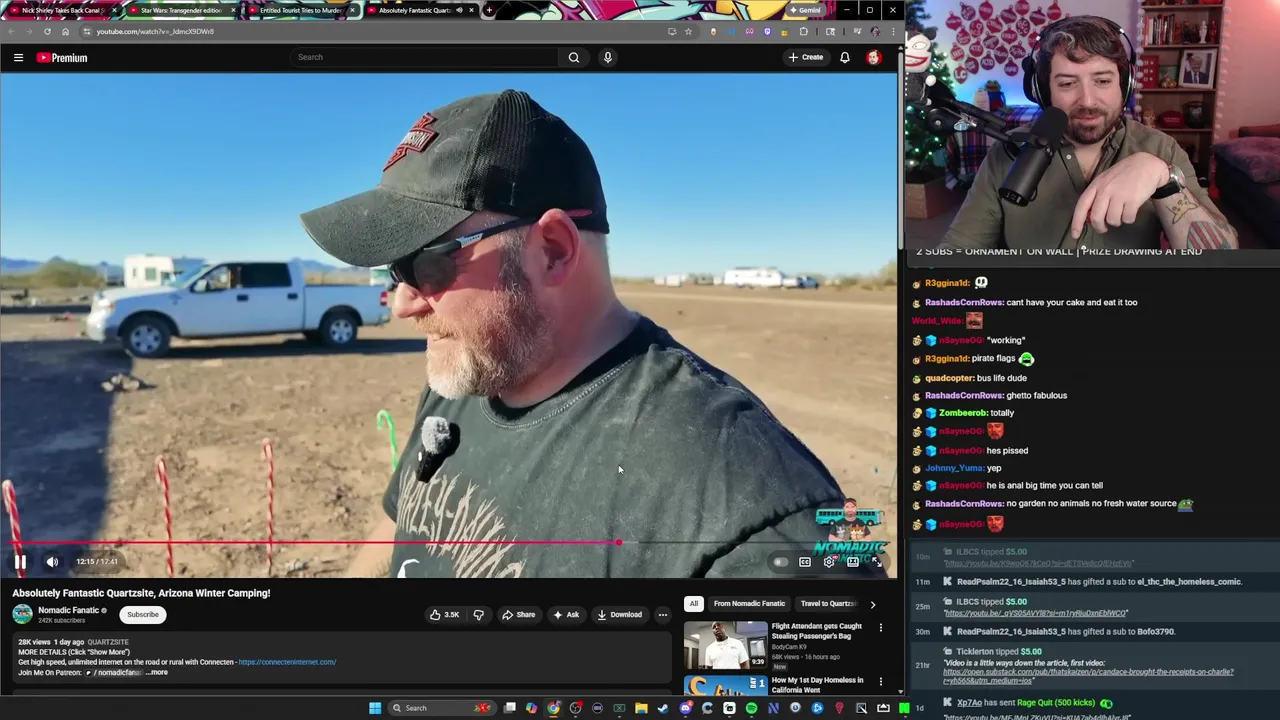Mute the video with the volume icon
The image size is (1280, 720).
point(52,561)
